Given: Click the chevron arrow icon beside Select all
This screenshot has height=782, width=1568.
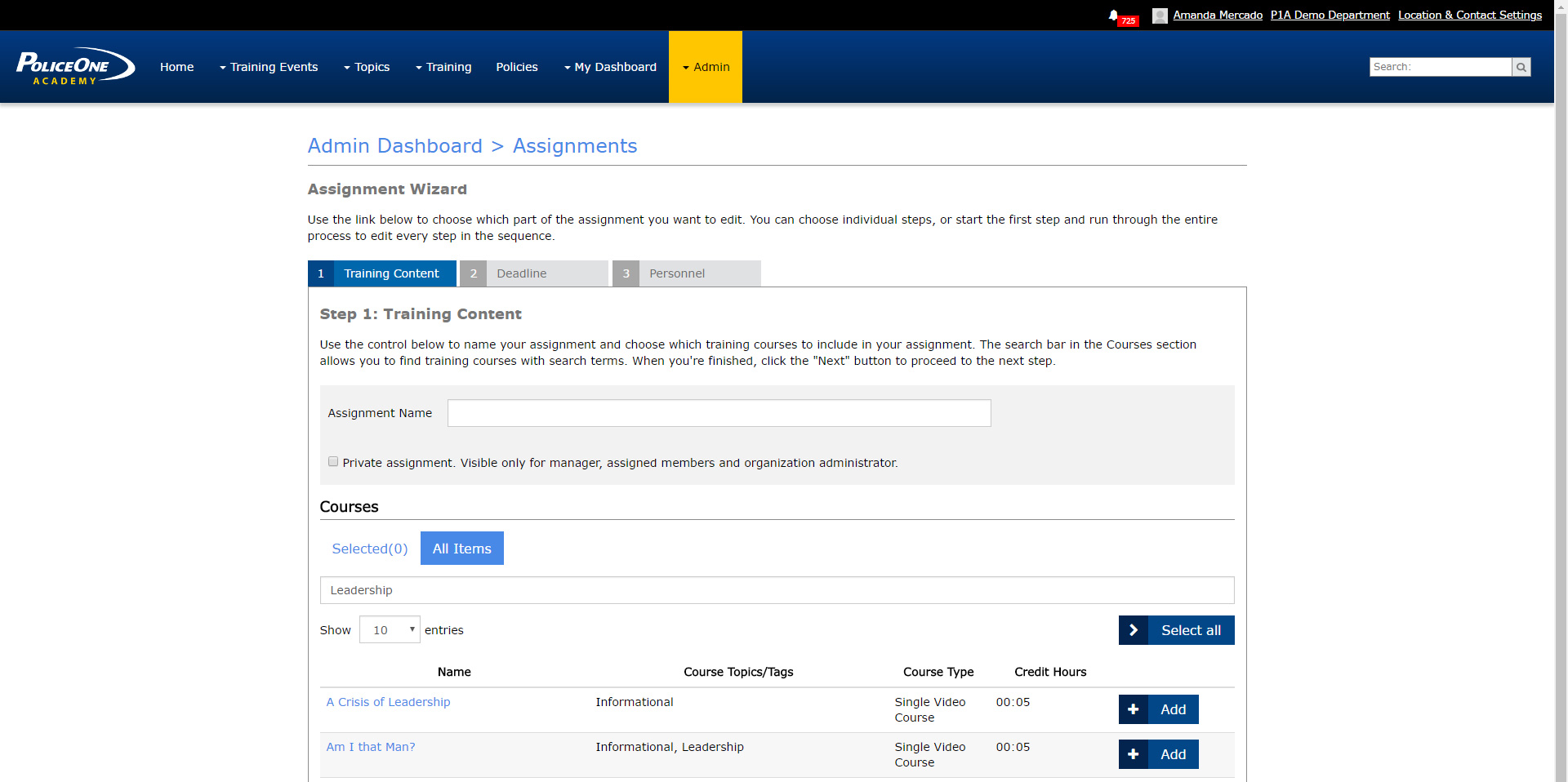Looking at the screenshot, I should pos(1134,630).
